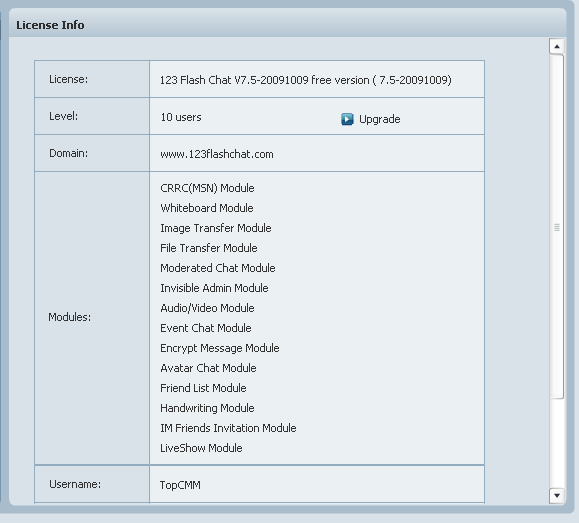Click the 10 users level value

tap(181, 117)
